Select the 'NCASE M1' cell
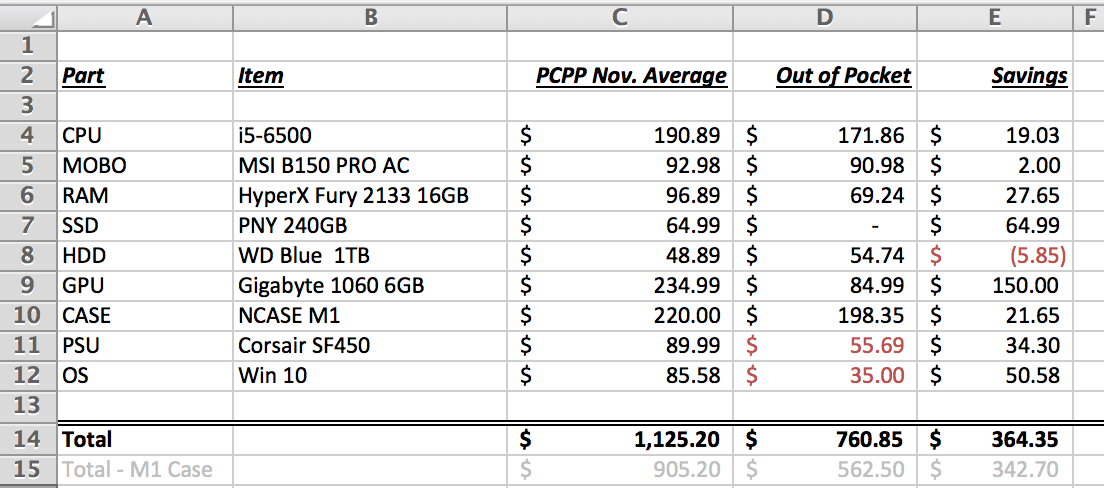This screenshot has height=488, width=1104. tap(370, 315)
